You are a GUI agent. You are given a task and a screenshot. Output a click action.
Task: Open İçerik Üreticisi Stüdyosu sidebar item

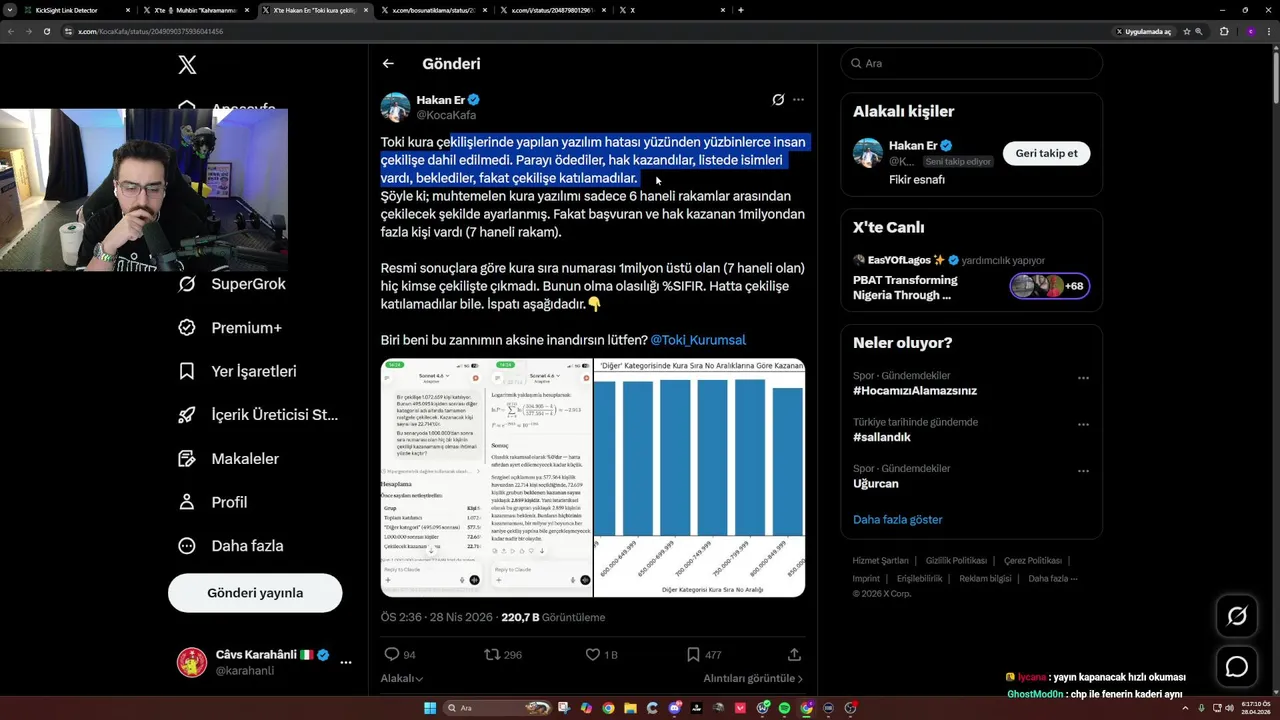click(x=258, y=415)
